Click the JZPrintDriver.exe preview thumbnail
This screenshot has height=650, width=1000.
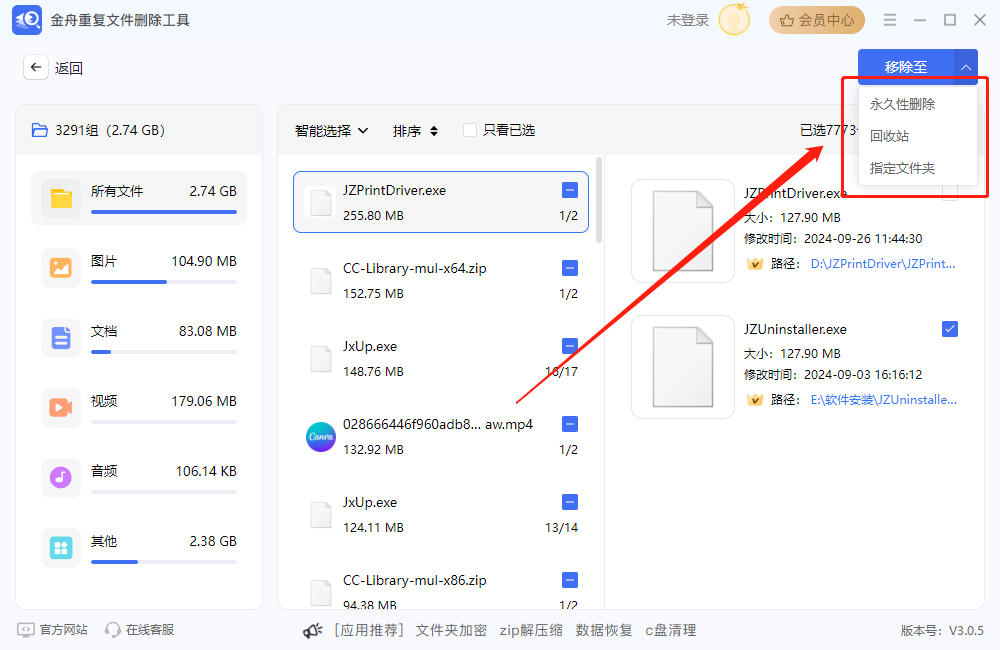coord(683,231)
